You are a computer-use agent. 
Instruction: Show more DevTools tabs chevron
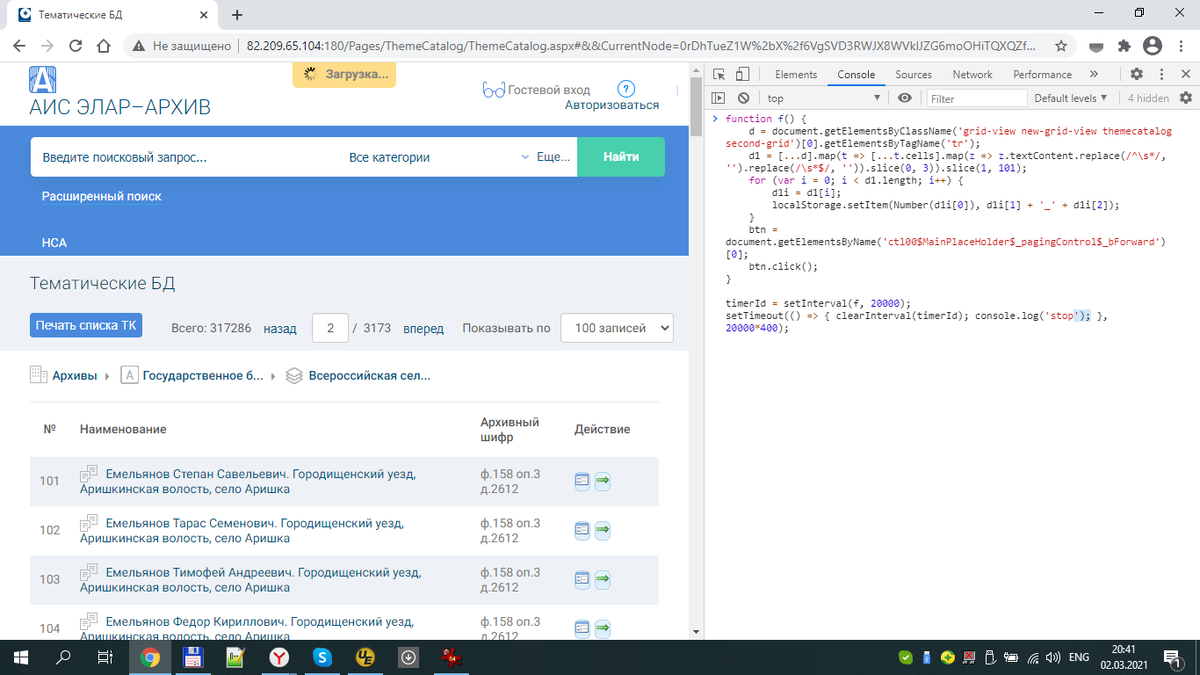1094,74
